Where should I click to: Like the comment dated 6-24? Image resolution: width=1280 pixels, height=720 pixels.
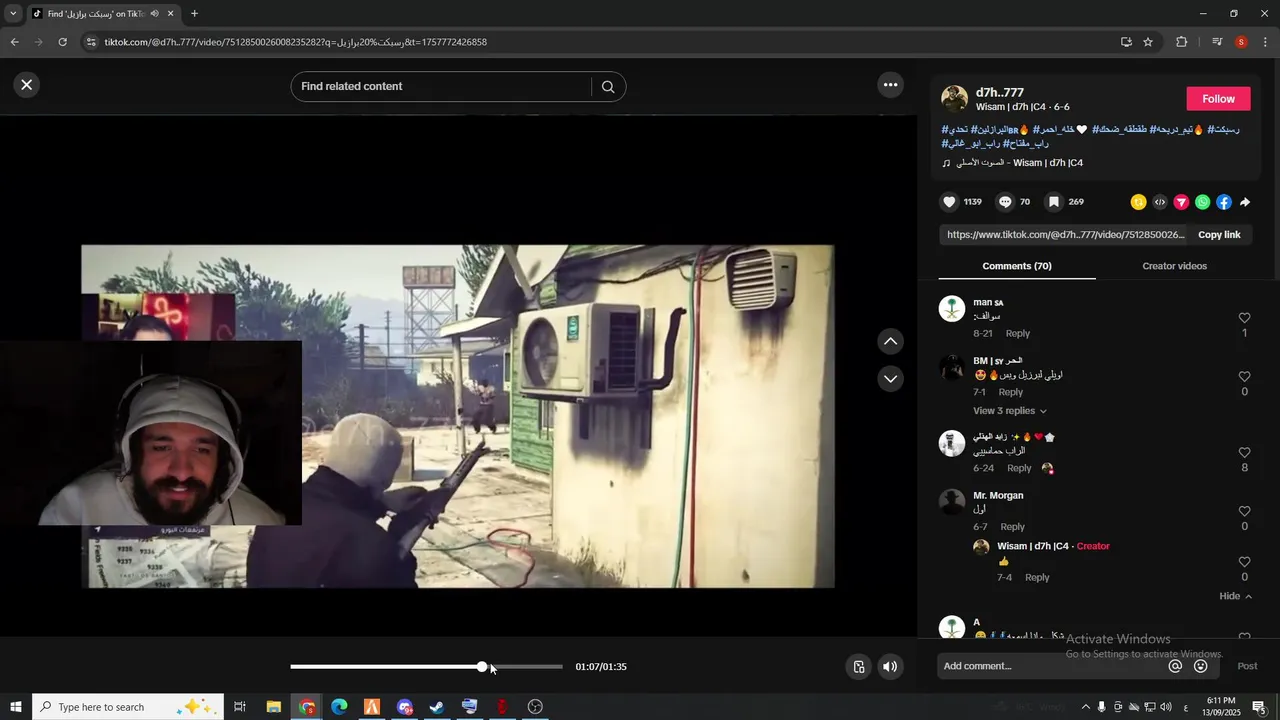(1244, 453)
